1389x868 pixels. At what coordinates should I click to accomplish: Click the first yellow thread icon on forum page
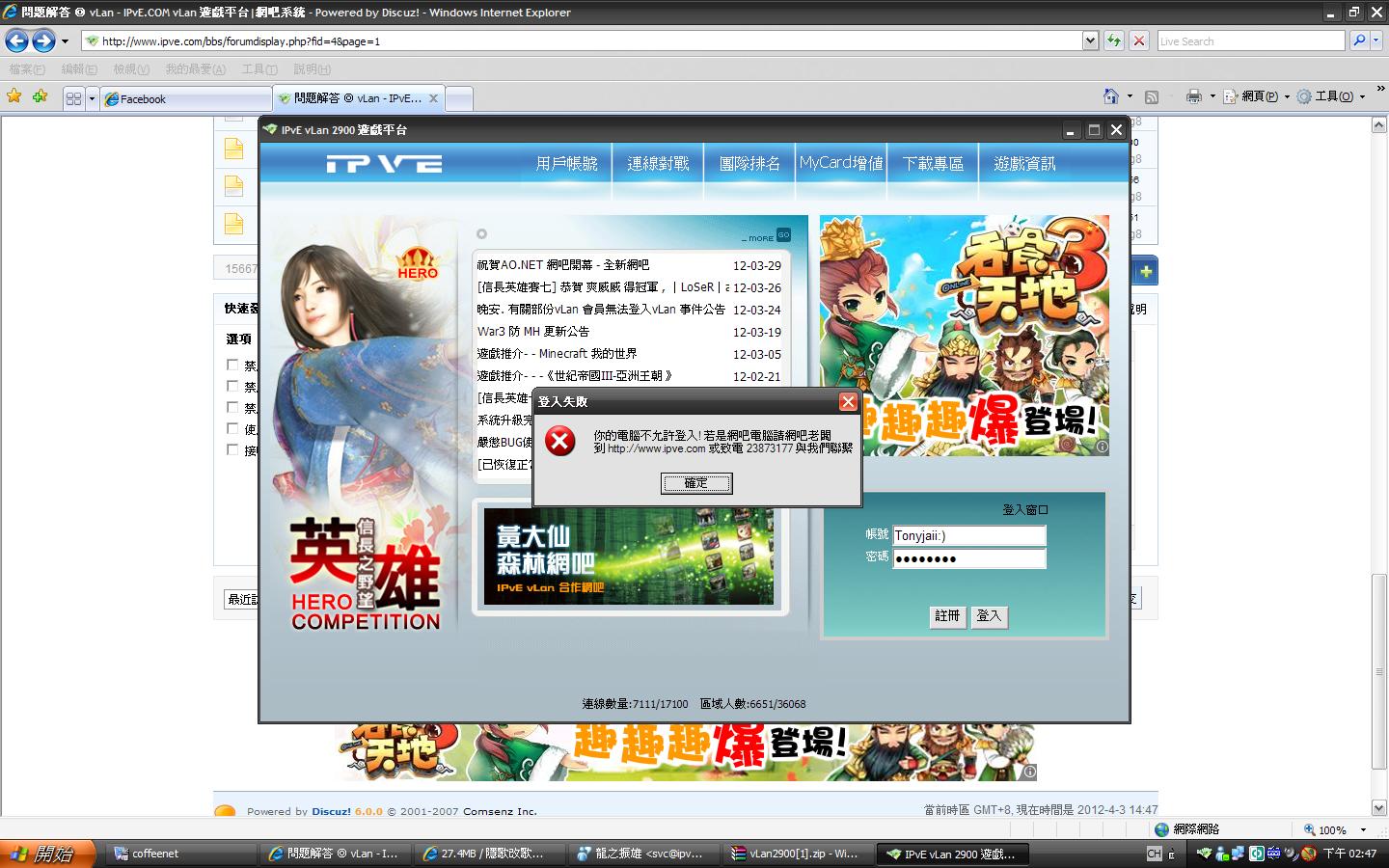pos(233,149)
